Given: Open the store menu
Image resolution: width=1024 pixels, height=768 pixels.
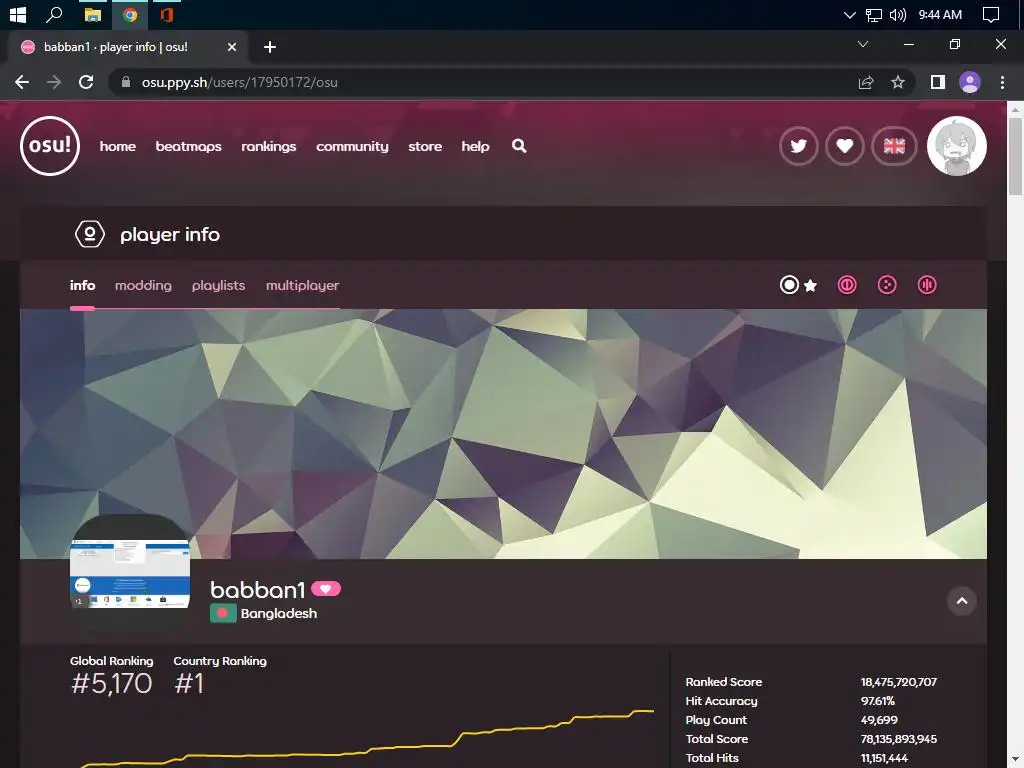Looking at the screenshot, I should point(424,146).
